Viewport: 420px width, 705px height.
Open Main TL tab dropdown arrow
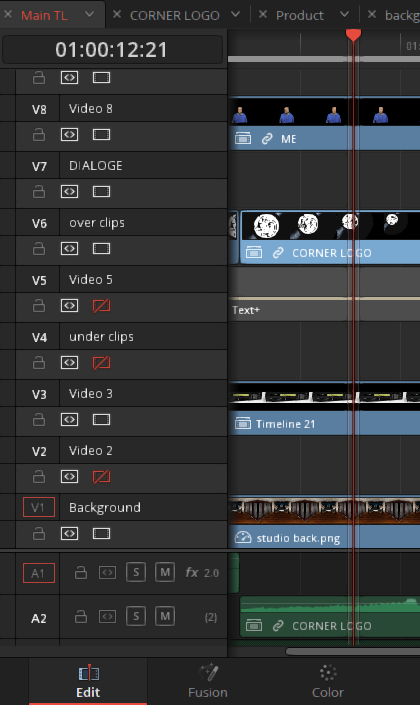[x=89, y=14]
